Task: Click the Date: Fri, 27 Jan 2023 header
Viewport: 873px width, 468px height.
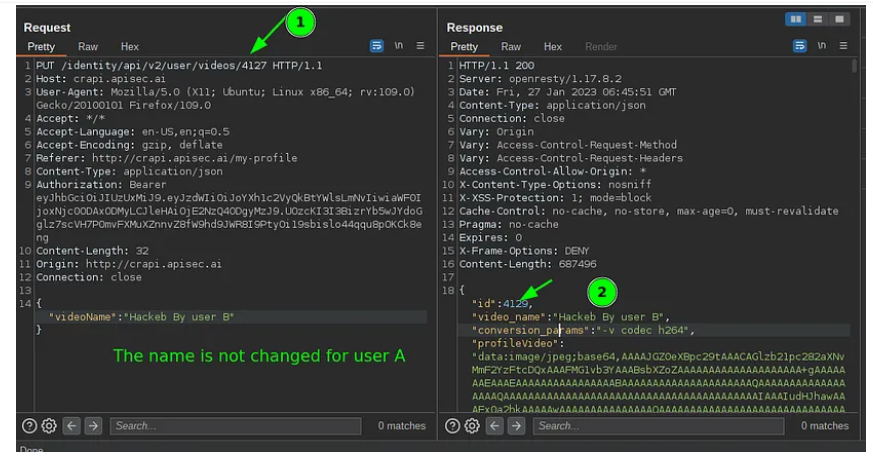Action: (567, 92)
